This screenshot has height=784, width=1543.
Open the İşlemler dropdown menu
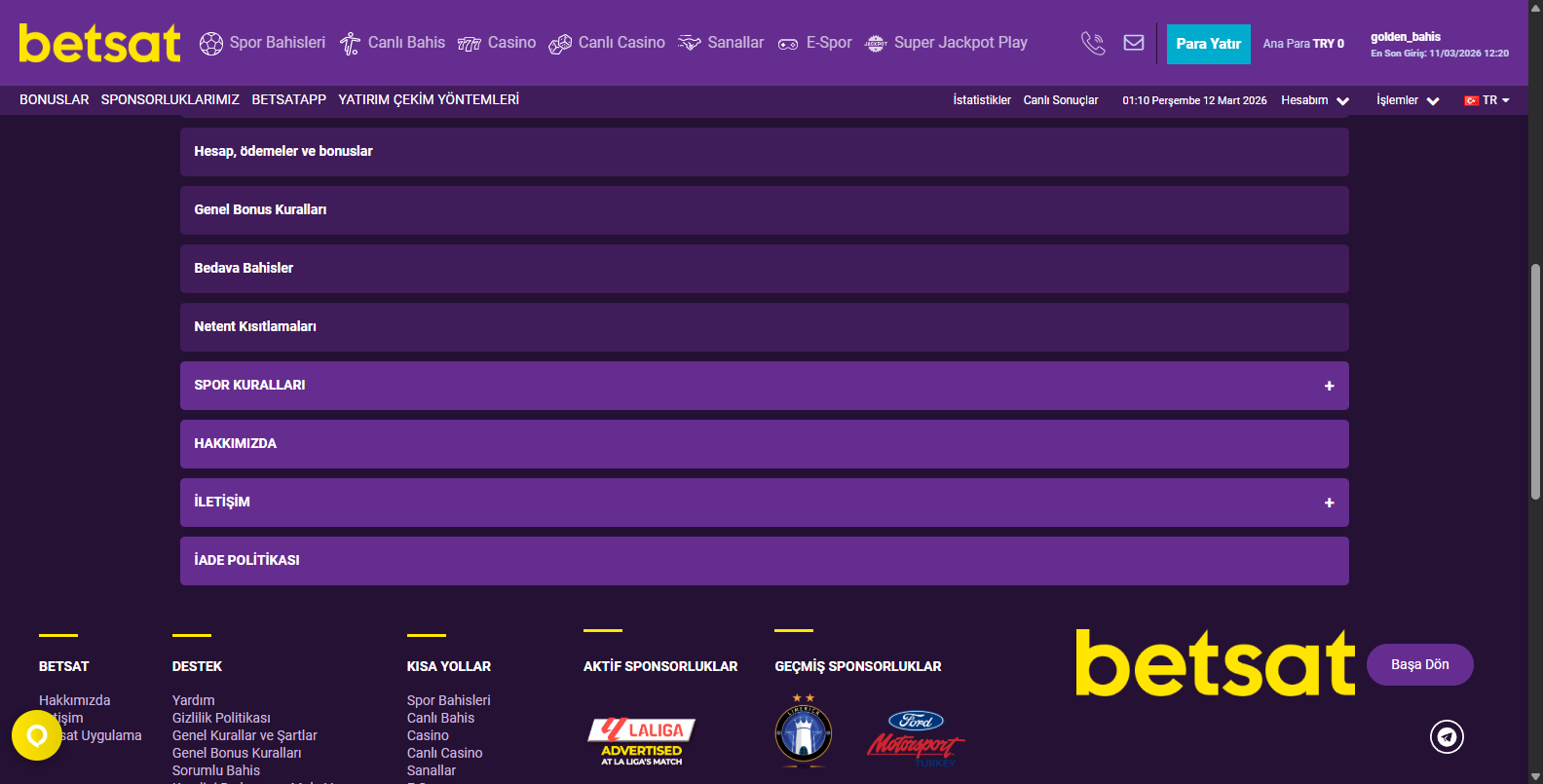click(1407, 100)
